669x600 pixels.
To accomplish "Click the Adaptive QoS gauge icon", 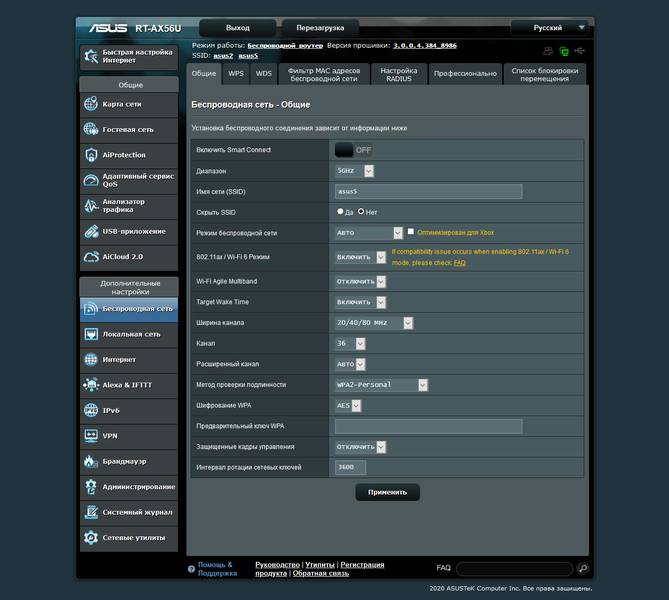I will pos(91,180).
